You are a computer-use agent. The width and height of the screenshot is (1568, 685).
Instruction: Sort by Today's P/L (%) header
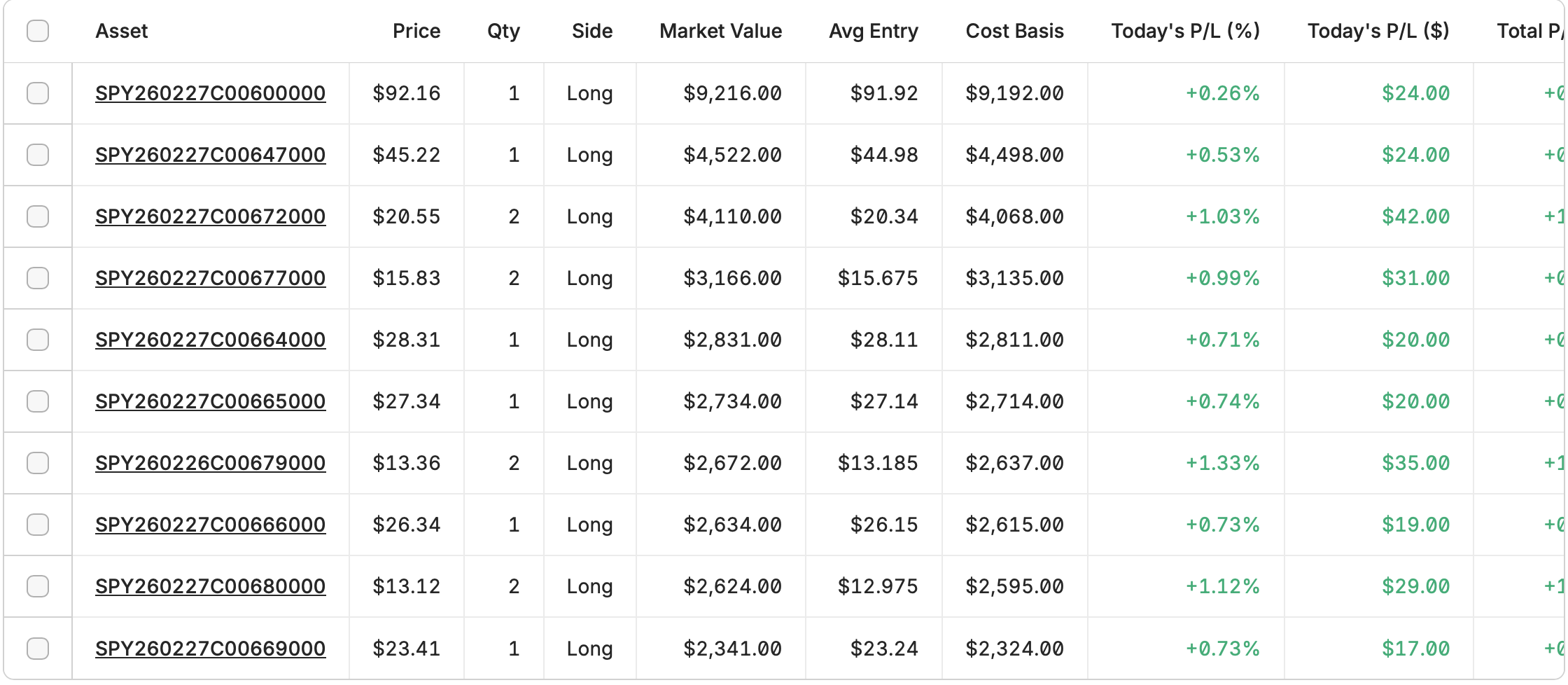coord(1185,31)
